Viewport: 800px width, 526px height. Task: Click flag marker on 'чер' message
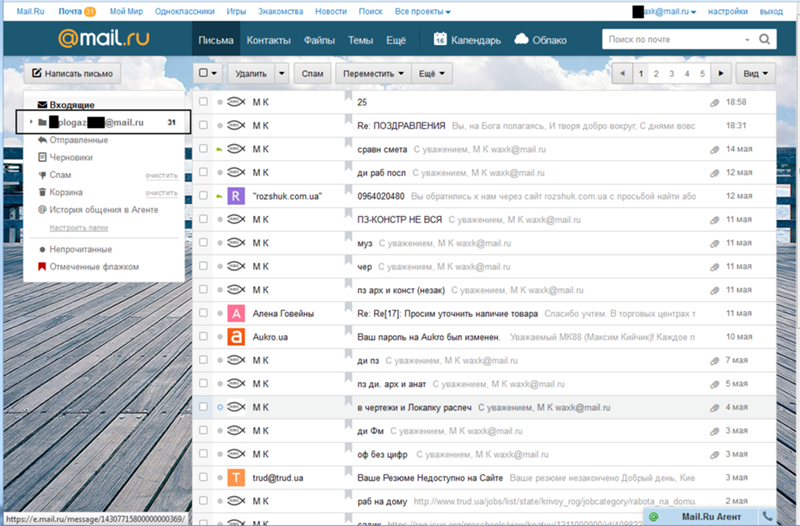(x=348, y=261)
